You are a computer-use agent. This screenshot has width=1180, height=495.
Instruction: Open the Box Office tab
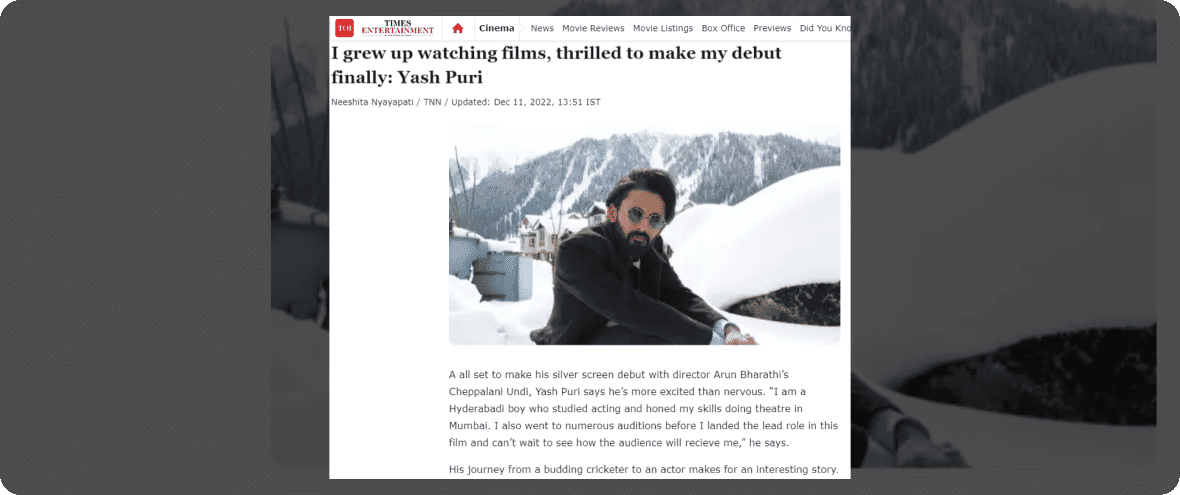click(x=723, y=29)
